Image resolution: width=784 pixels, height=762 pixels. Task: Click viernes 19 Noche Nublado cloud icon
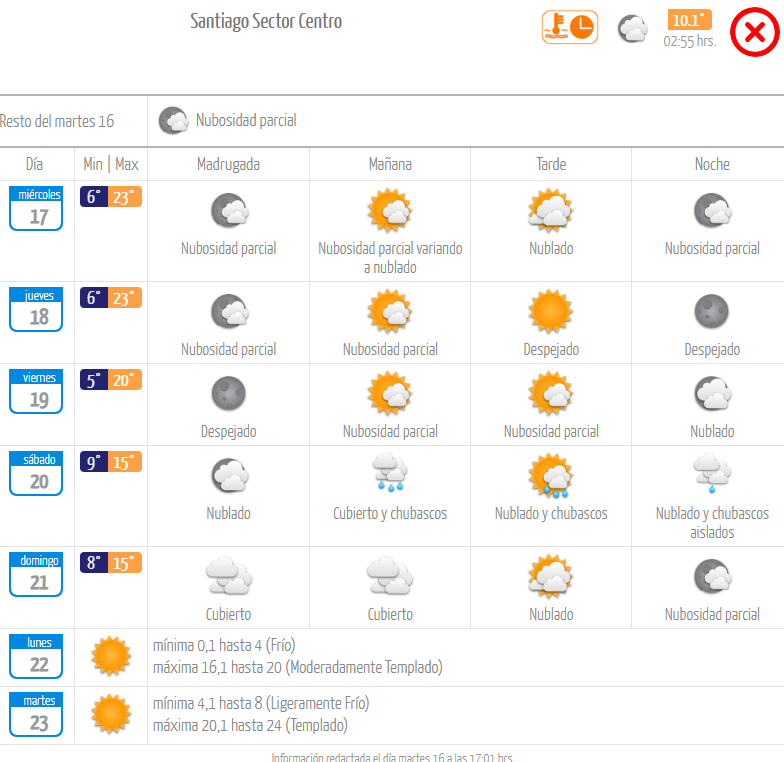[x=712, y=394]
